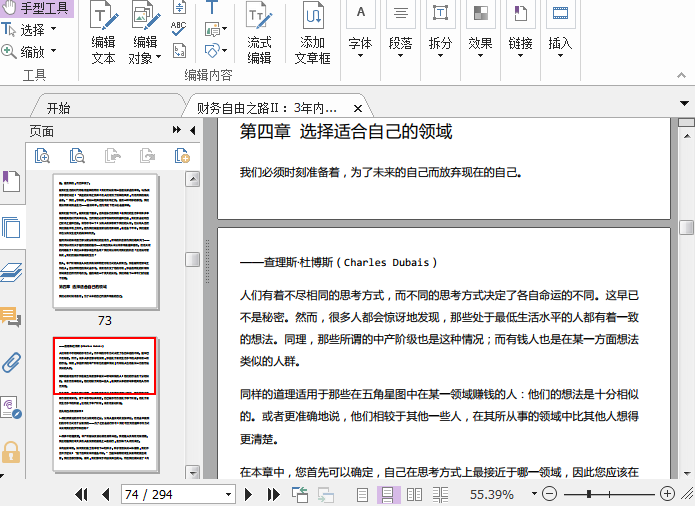Image resolution: width=695 pixels, height=506 pixels.
Task: Switch to continuous facing view
Action: click(441, 494)
